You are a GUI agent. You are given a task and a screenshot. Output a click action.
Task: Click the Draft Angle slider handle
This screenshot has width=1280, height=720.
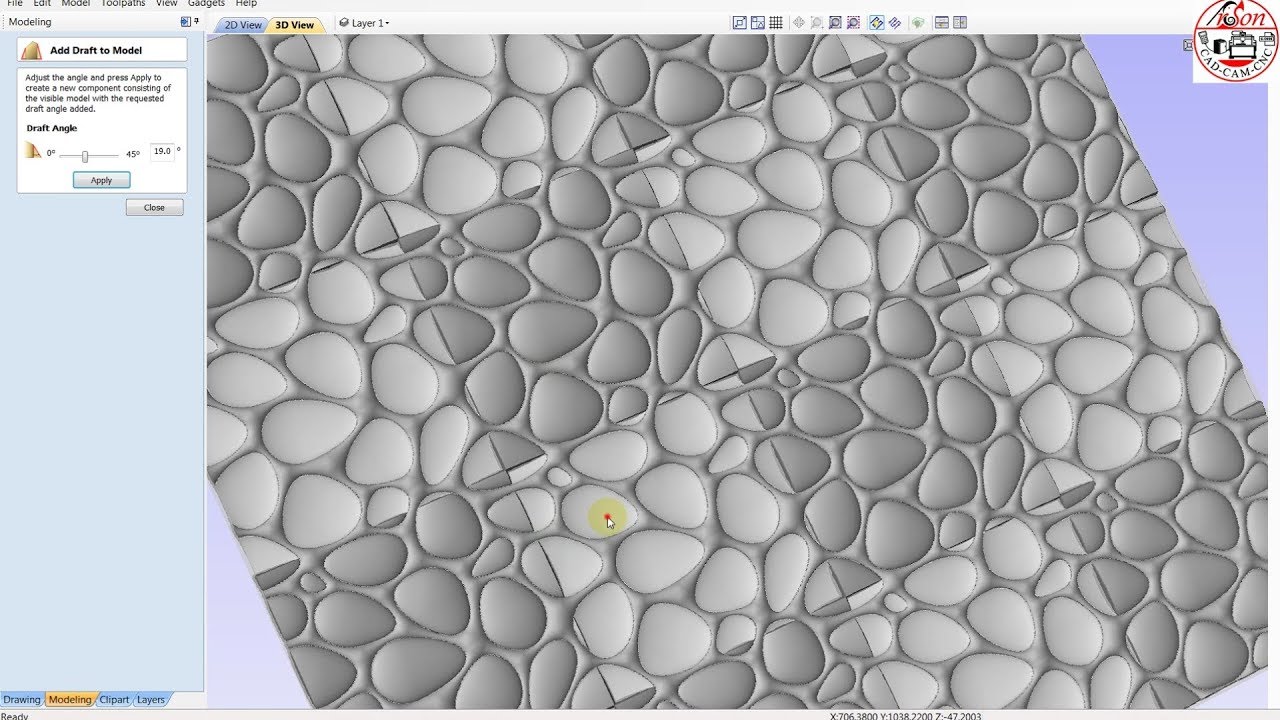85,156
